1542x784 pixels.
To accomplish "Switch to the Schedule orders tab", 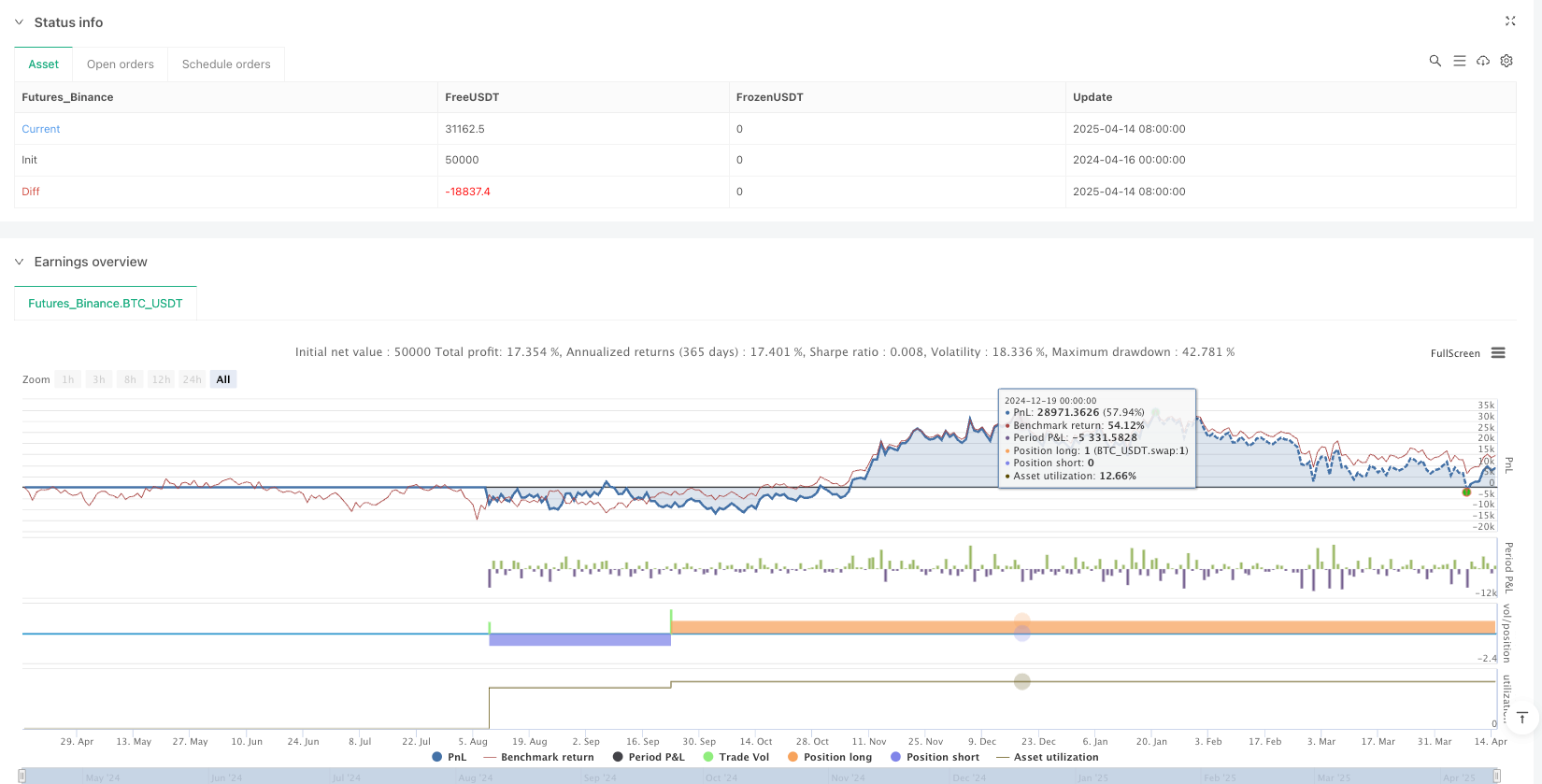I will 226,64.
